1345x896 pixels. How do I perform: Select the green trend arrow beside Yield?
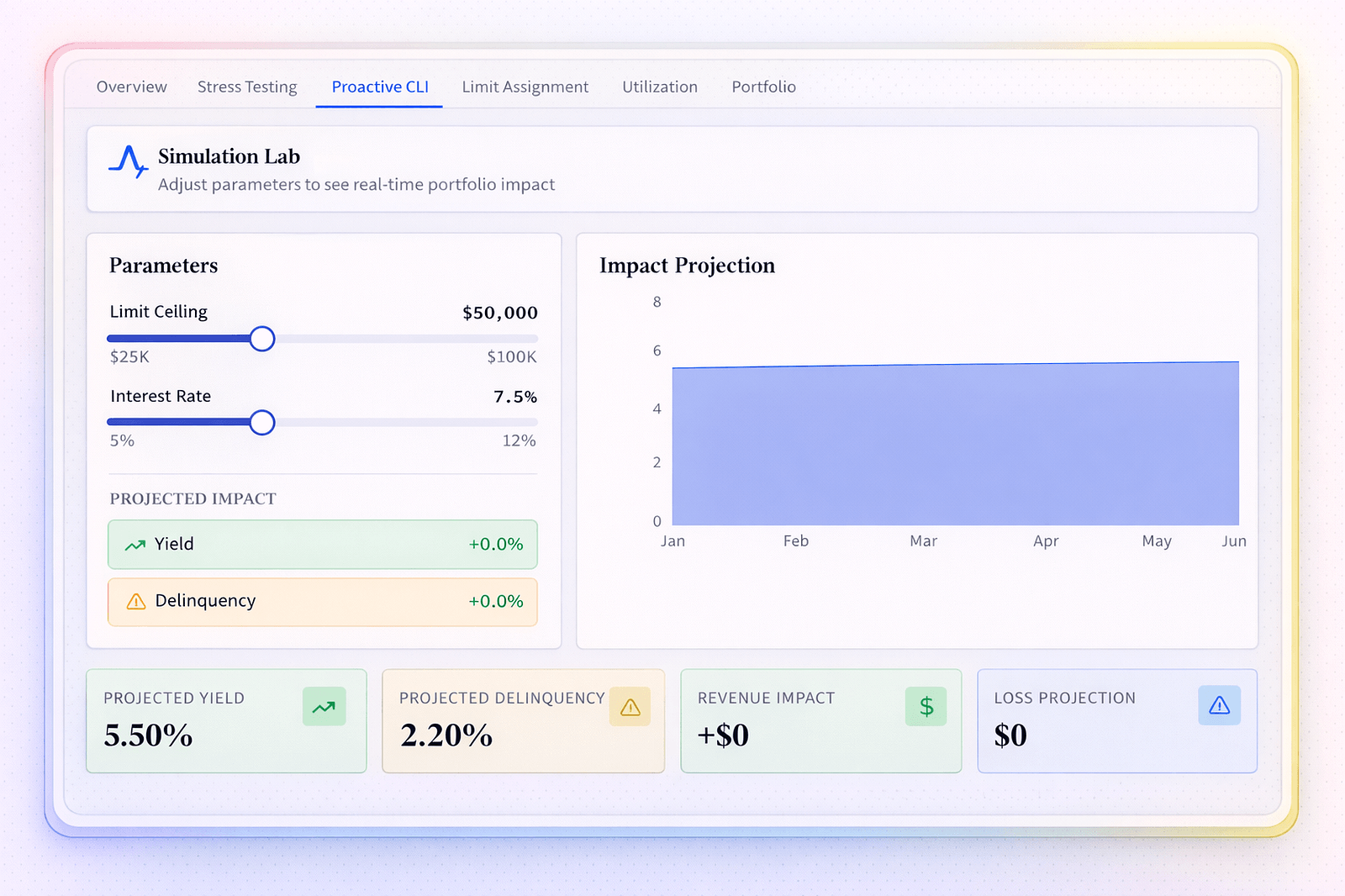click(134, 545)
